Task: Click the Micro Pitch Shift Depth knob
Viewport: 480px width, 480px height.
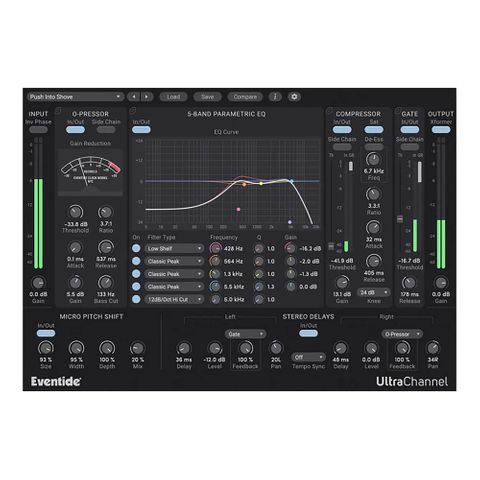Action: click(107, 348)
